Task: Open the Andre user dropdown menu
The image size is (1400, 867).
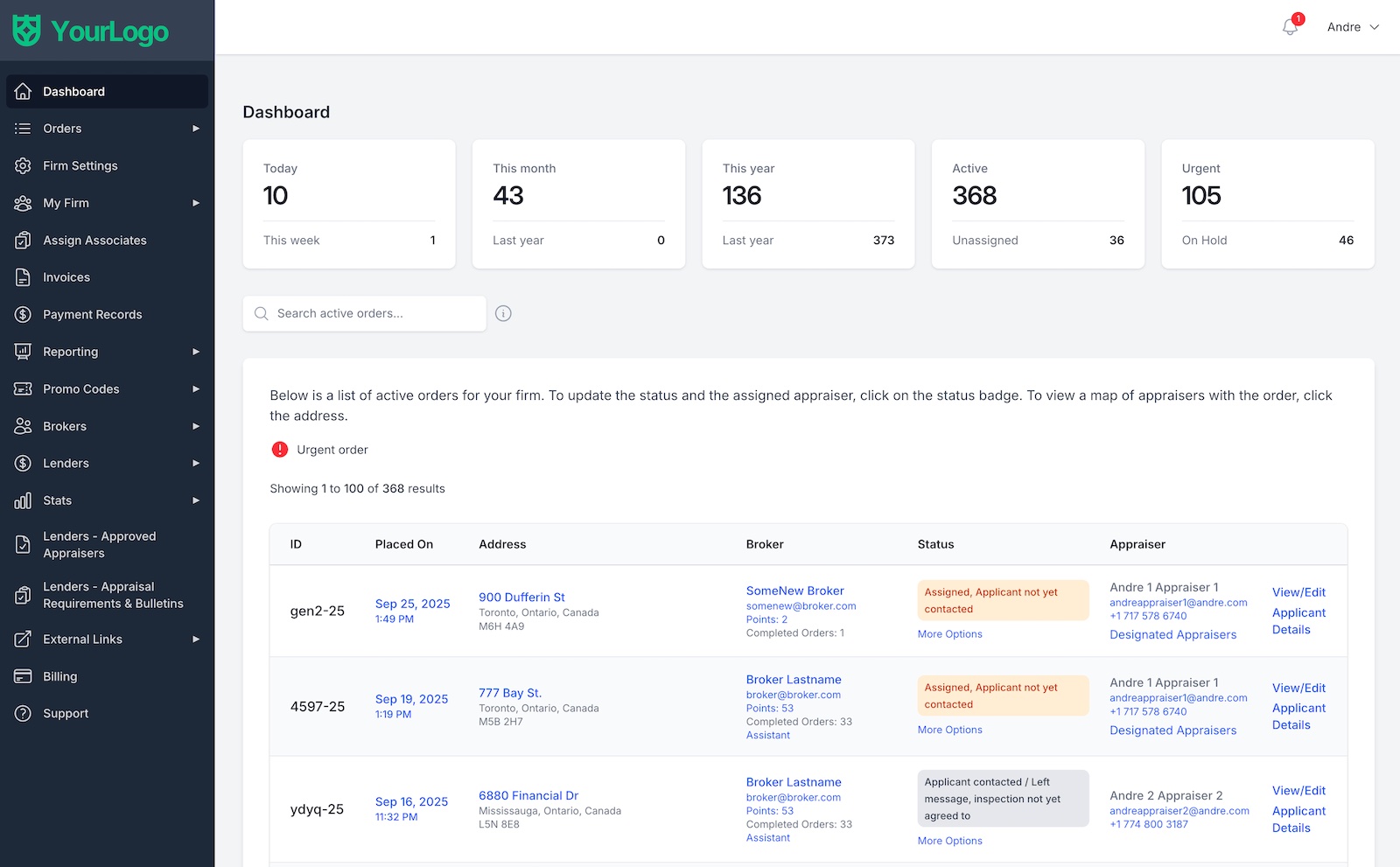Action: 1352,27
